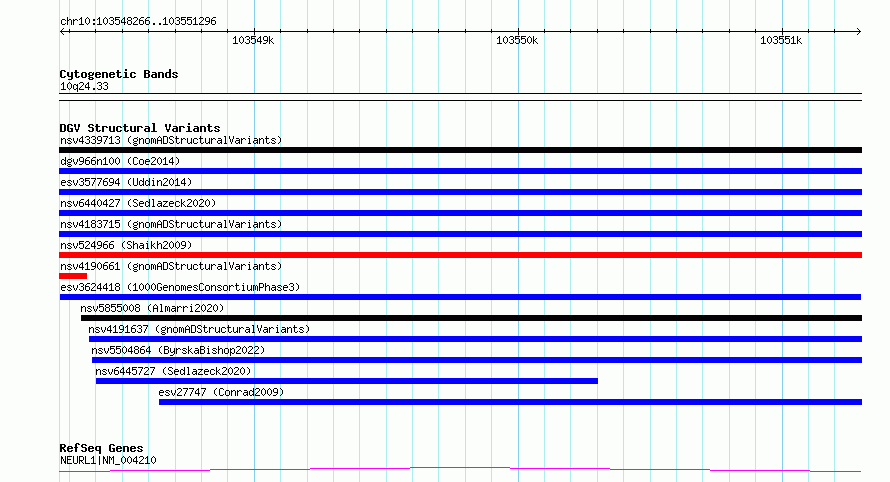Open nsv6440427 (Sedlazeck2020) variant label

tap(138, 203)
